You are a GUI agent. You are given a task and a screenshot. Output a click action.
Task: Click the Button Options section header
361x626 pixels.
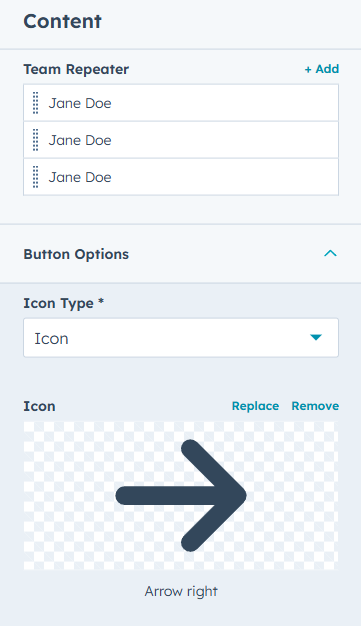(x=180, y=254)
